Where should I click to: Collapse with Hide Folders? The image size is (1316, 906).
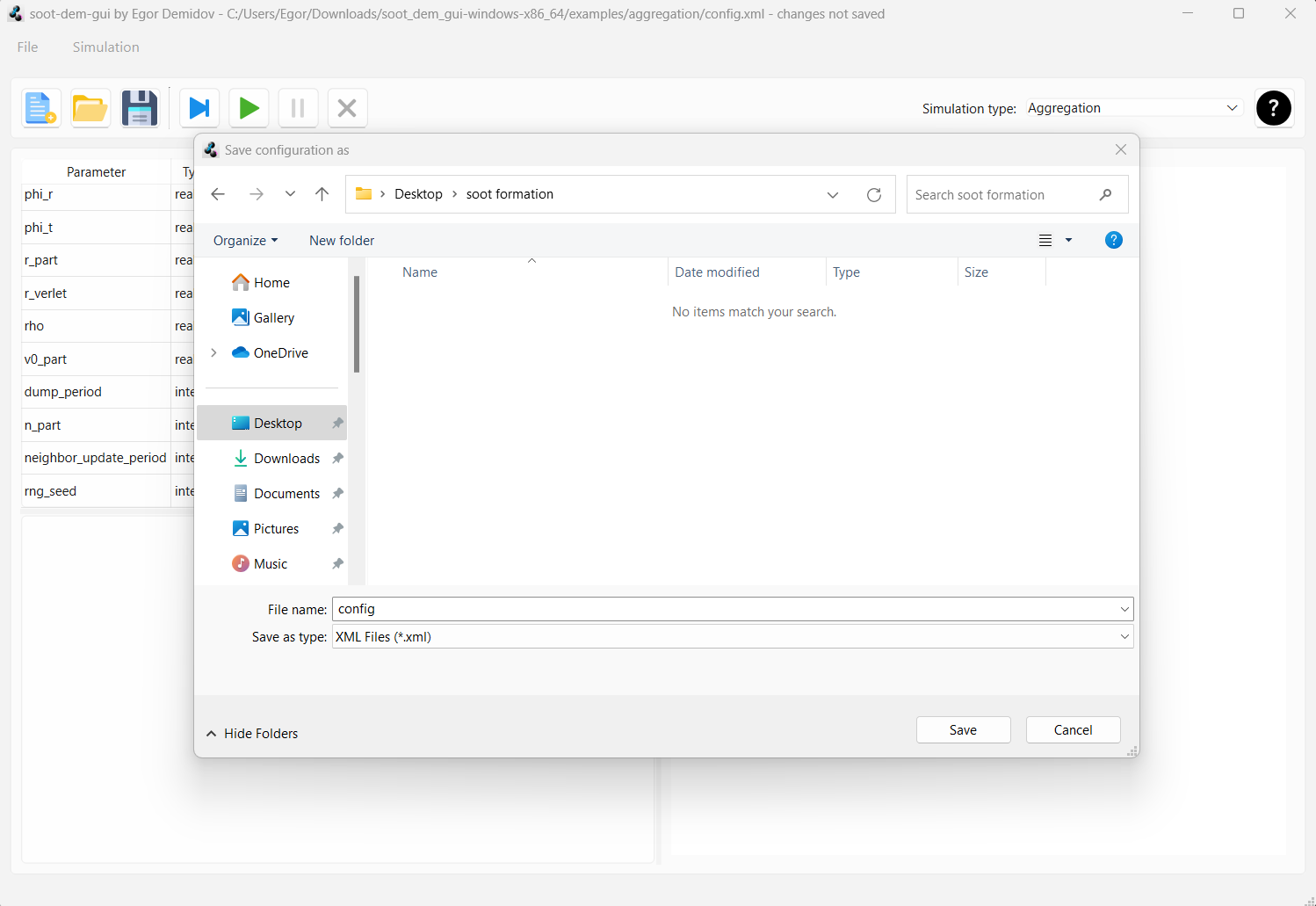click(252, 734)
